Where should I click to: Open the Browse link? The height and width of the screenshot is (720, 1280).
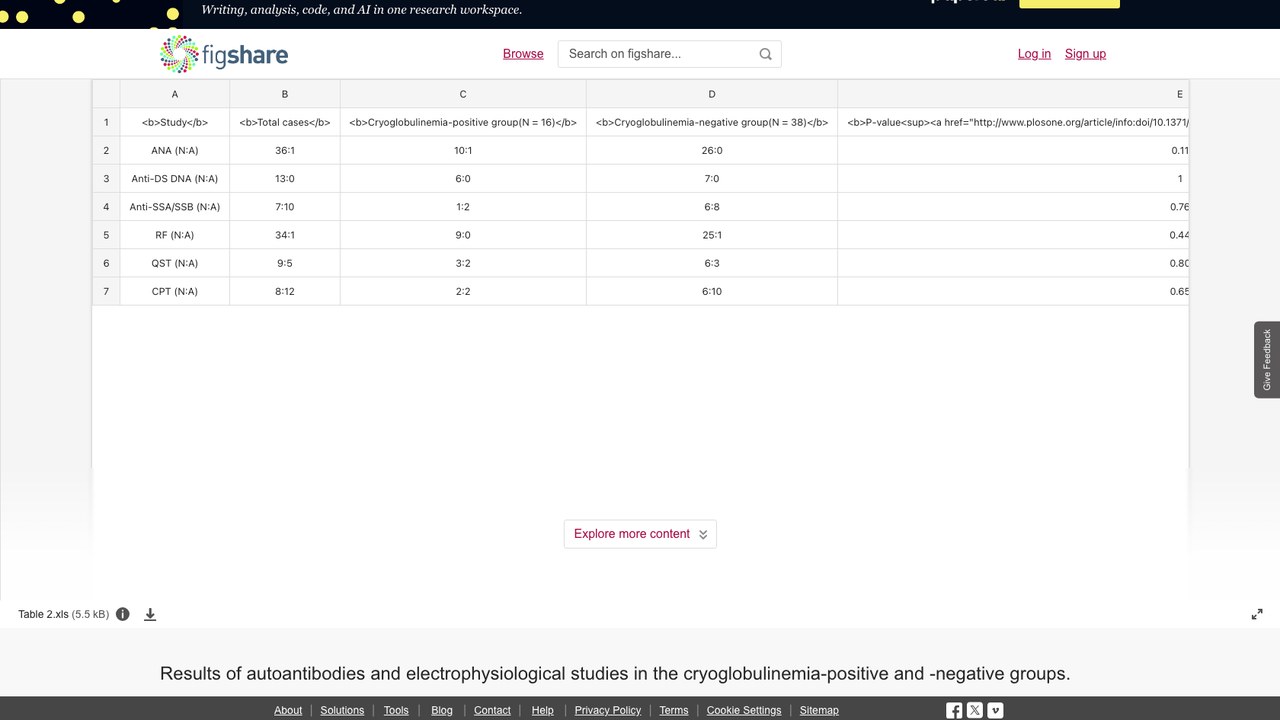[523, 54]
